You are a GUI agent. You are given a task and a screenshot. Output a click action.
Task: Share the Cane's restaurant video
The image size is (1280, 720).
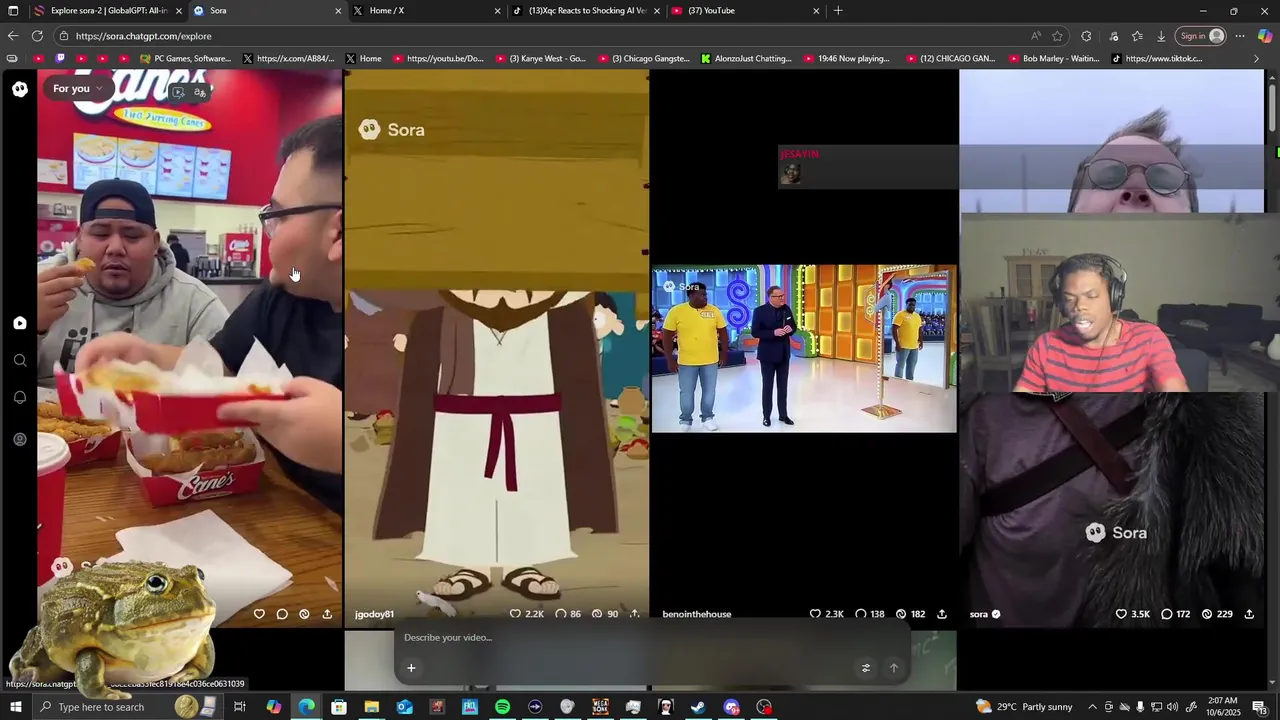327,614
